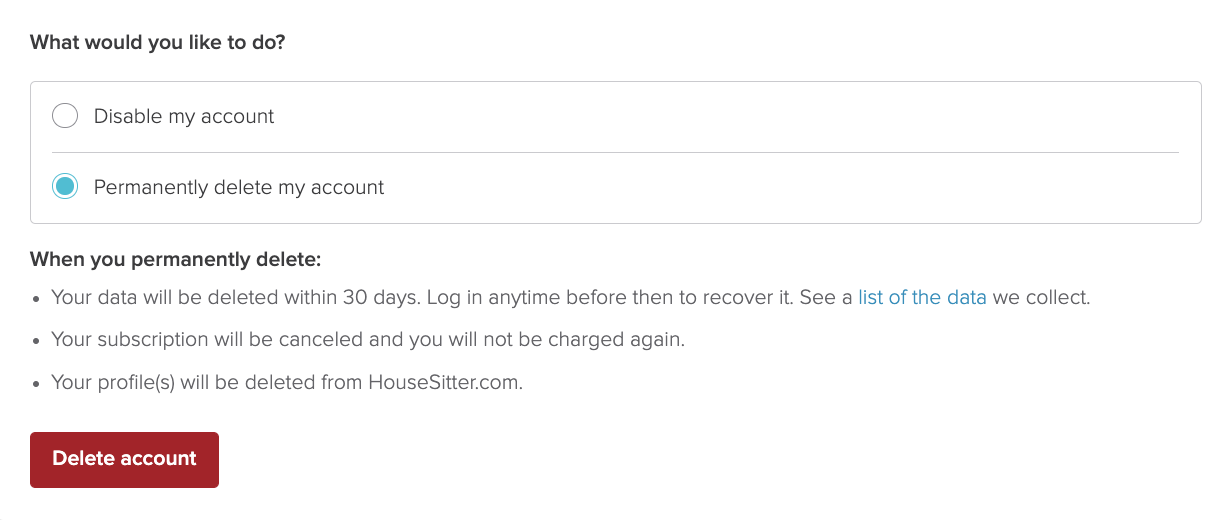The height and width of the screenshot is (520, 1230).
Task: Click the "When you permanently delete:" heading
Action: (x=175, y=260)
